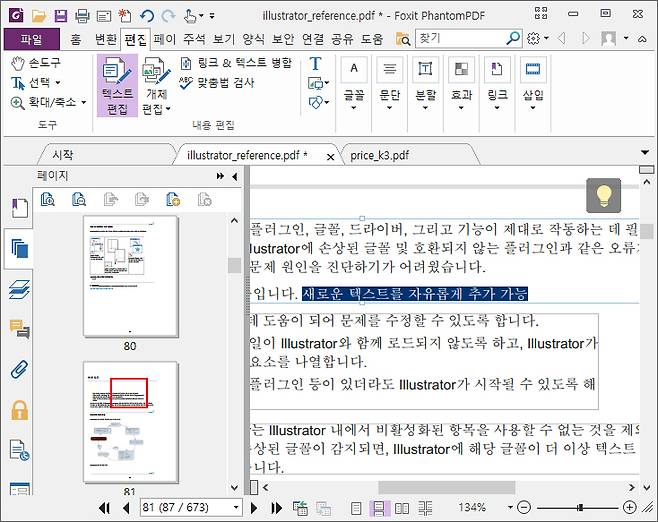Screen dimensions: 658x522
Task: Open the attachments paperclip panel
Action: (x=19, y=370)
